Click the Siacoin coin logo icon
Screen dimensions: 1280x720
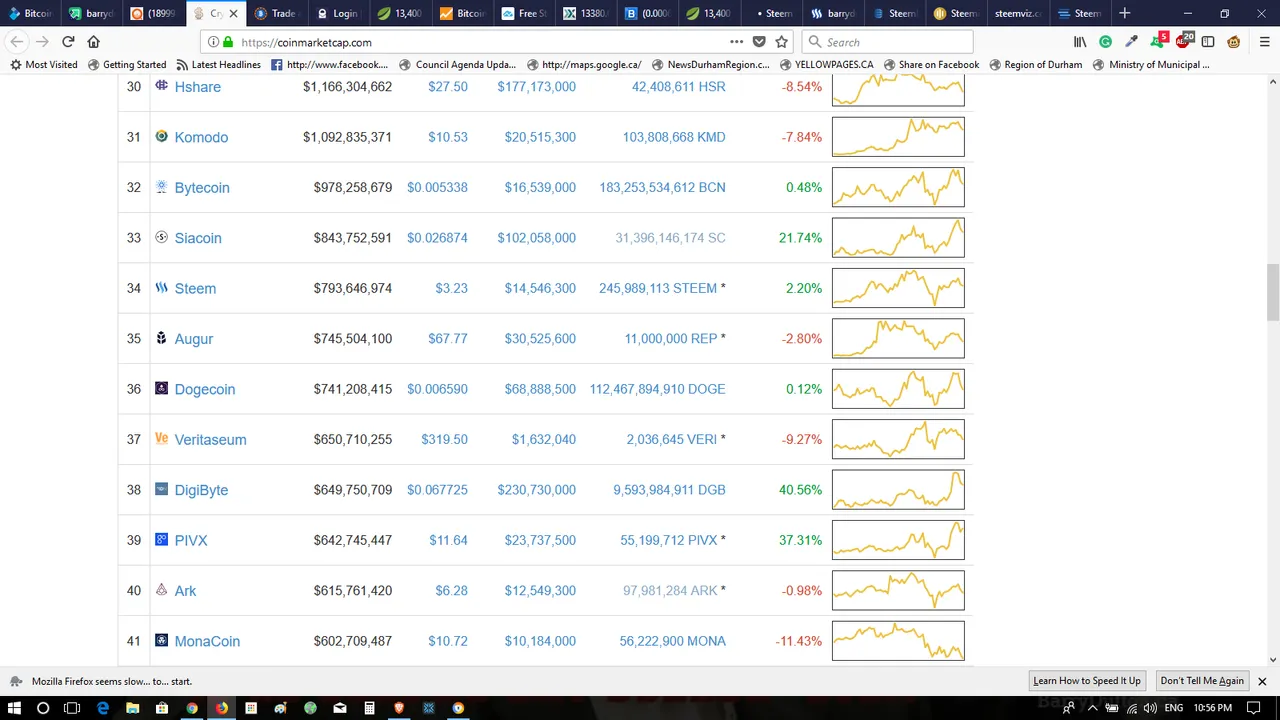161,237
